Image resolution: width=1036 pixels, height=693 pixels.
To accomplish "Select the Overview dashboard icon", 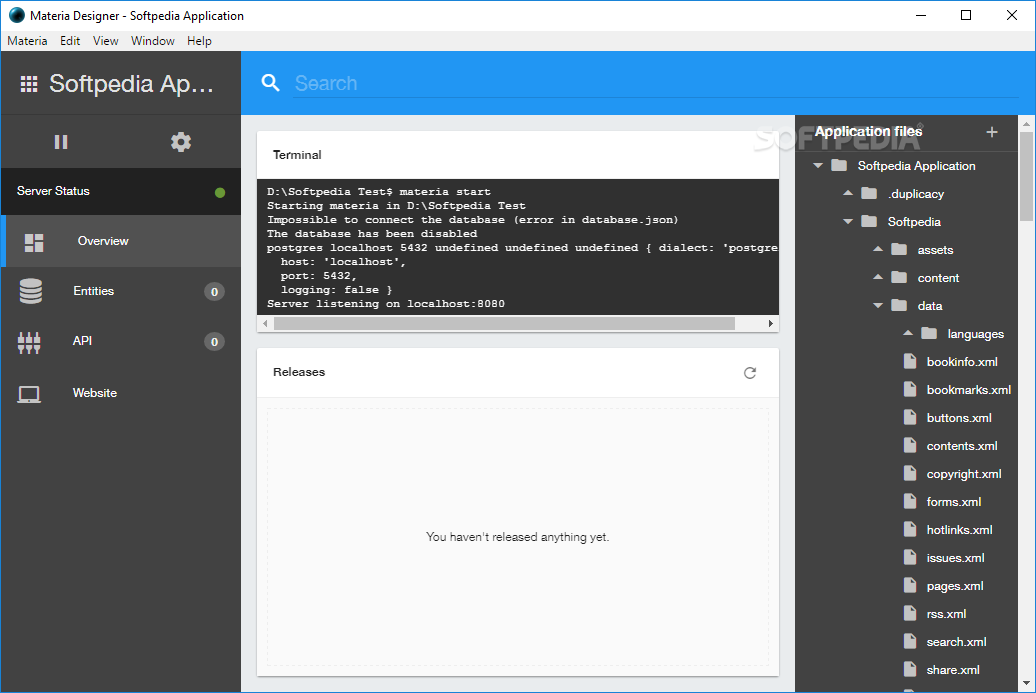I will (34, 242).
